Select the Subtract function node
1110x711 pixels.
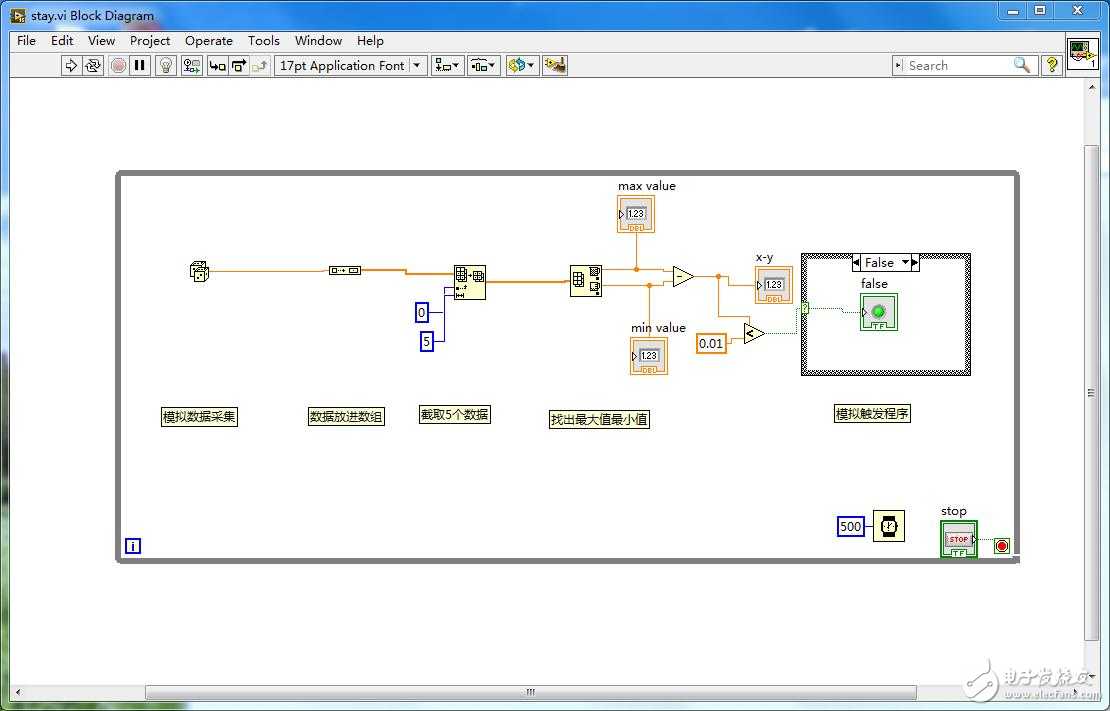pos(682,276)
